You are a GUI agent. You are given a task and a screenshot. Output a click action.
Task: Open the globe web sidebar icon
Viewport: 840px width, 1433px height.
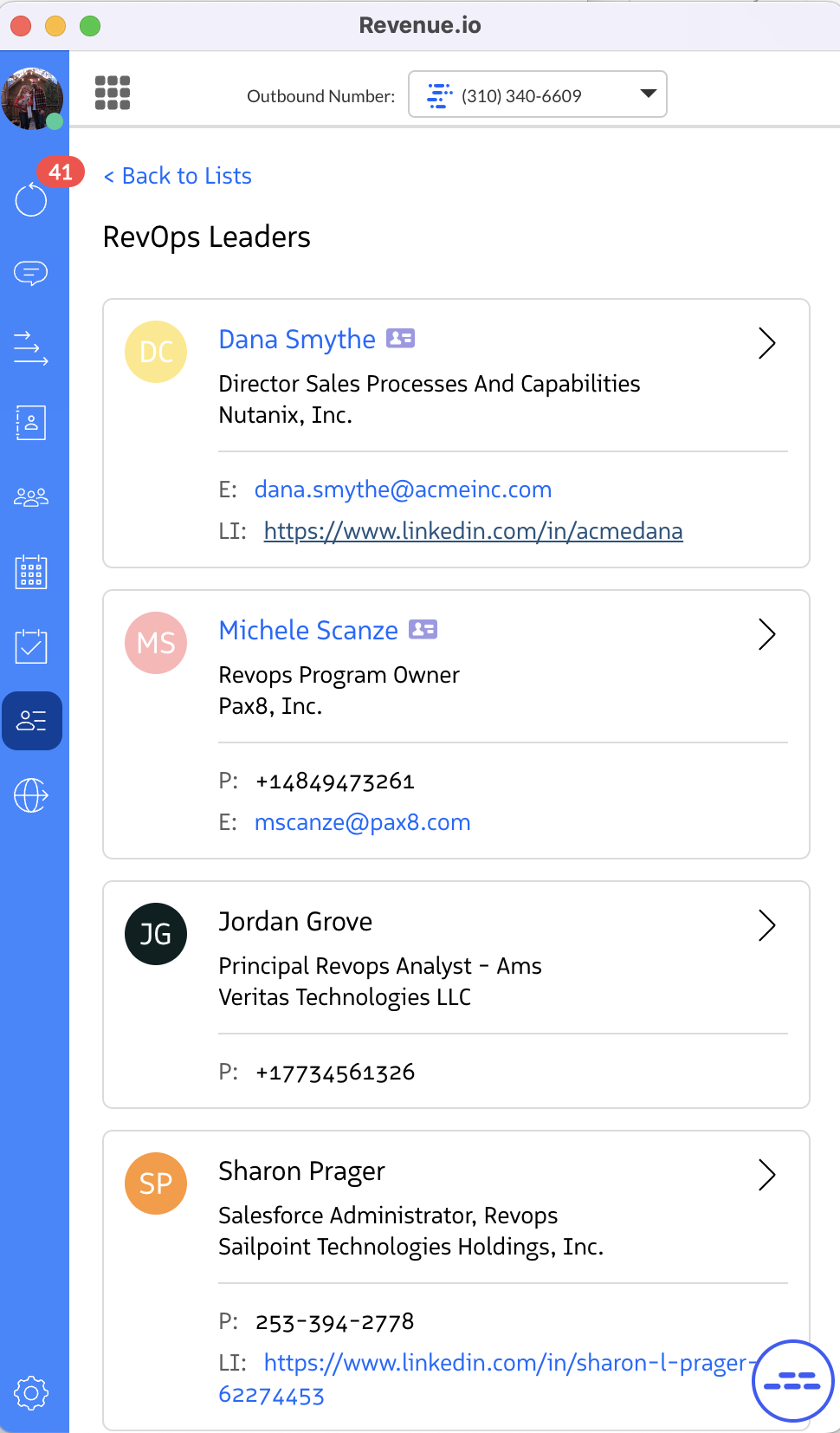click(31, 795)
